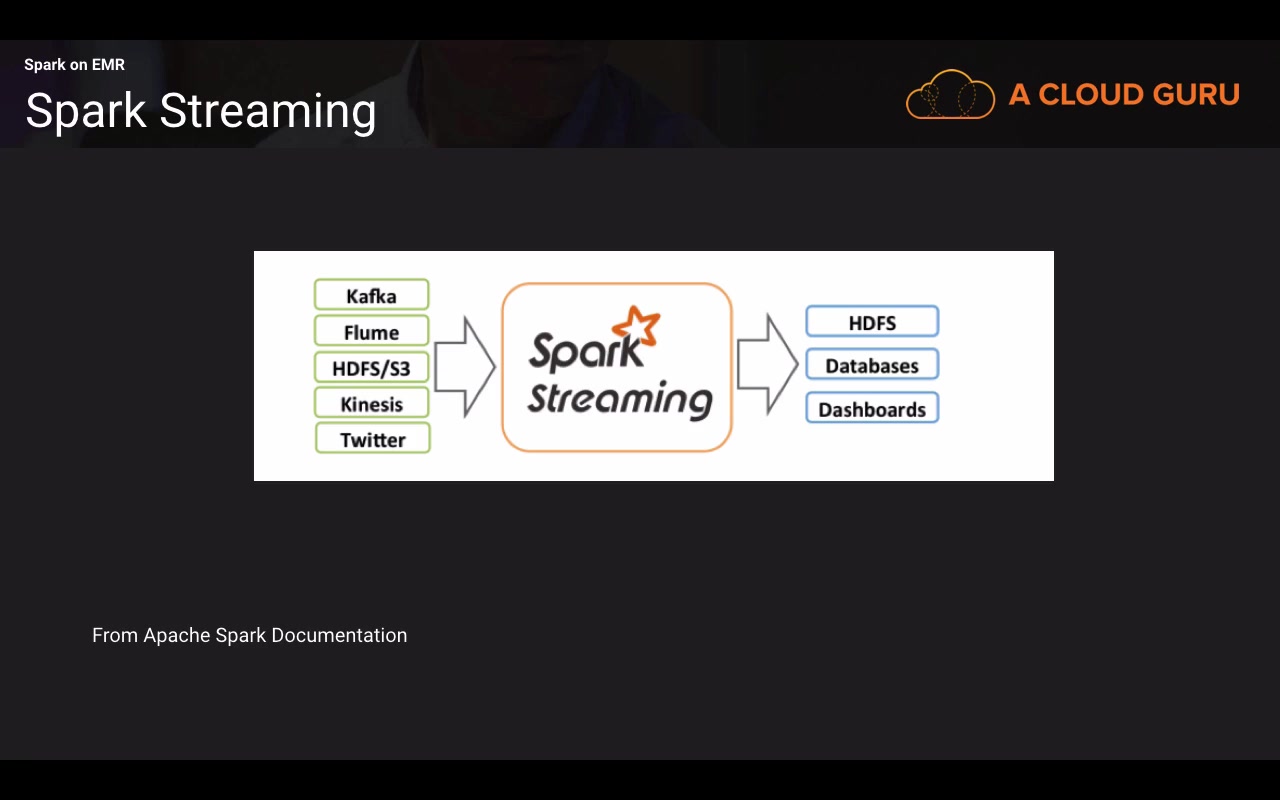Viewport: 1280px width, 800px height.
Task: Click the output arrow leaving Spark Streaming
Action: 768,364
